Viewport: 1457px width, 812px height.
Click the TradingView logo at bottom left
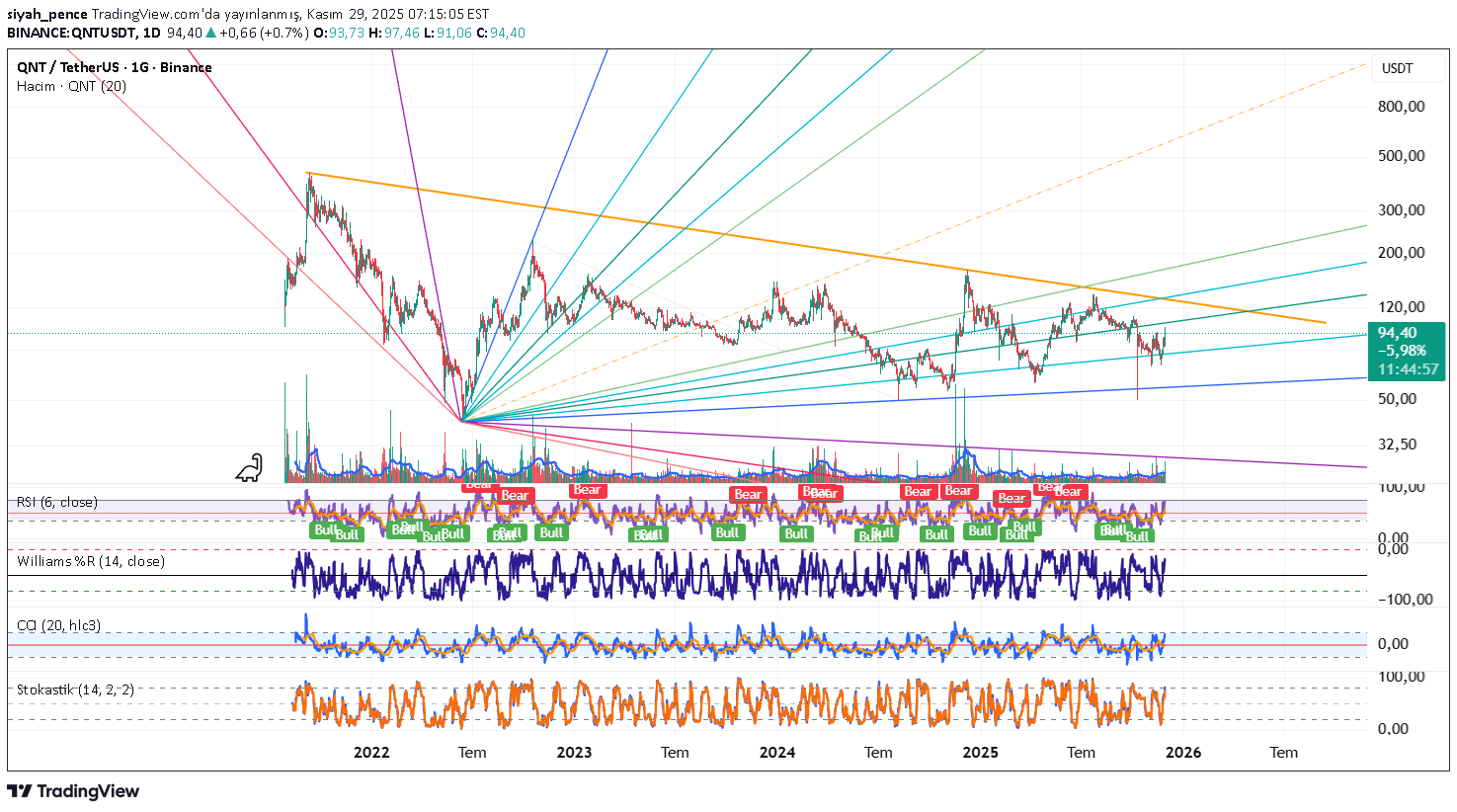(73, 791)
